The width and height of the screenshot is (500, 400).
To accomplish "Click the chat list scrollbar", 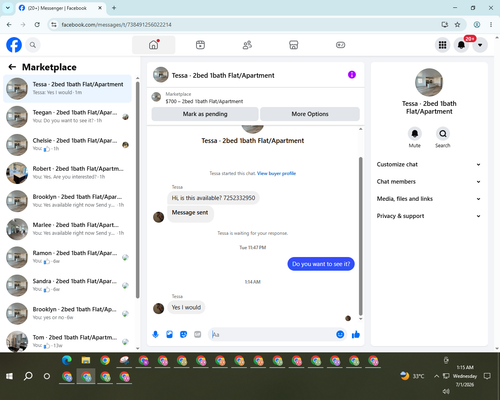I will 137,190.
